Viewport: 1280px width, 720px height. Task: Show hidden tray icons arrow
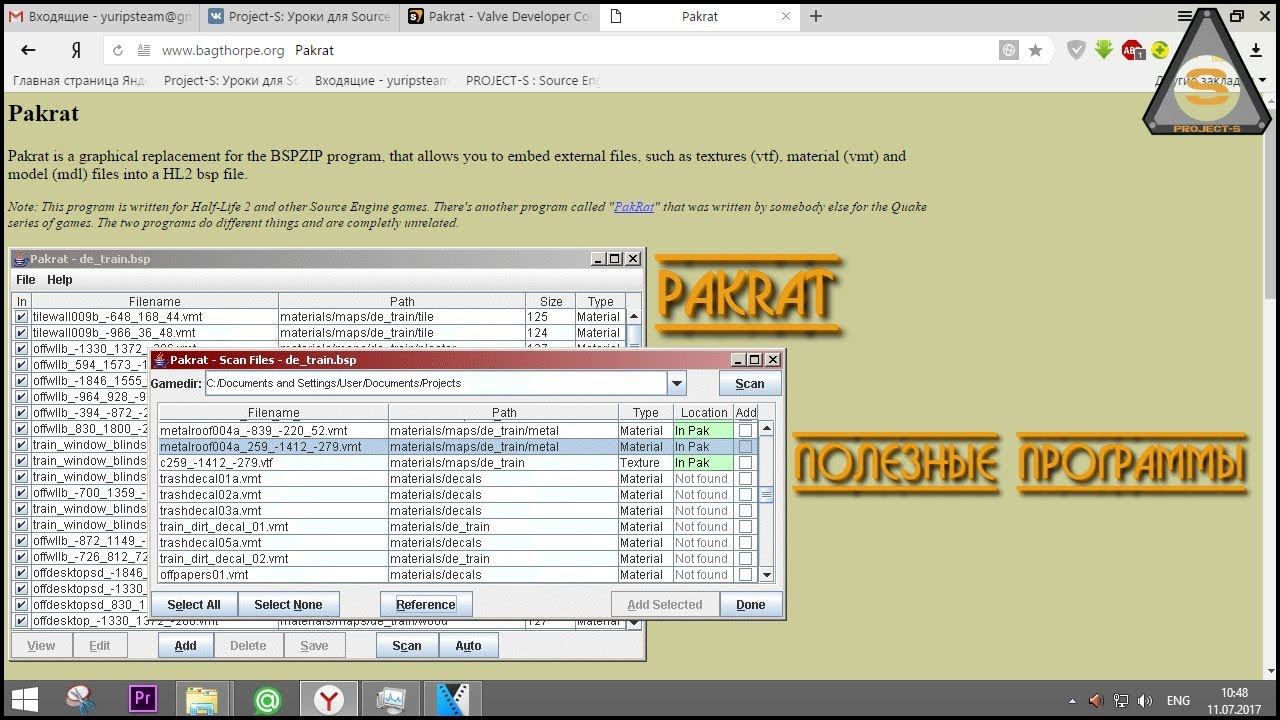tap(1072, 702)
